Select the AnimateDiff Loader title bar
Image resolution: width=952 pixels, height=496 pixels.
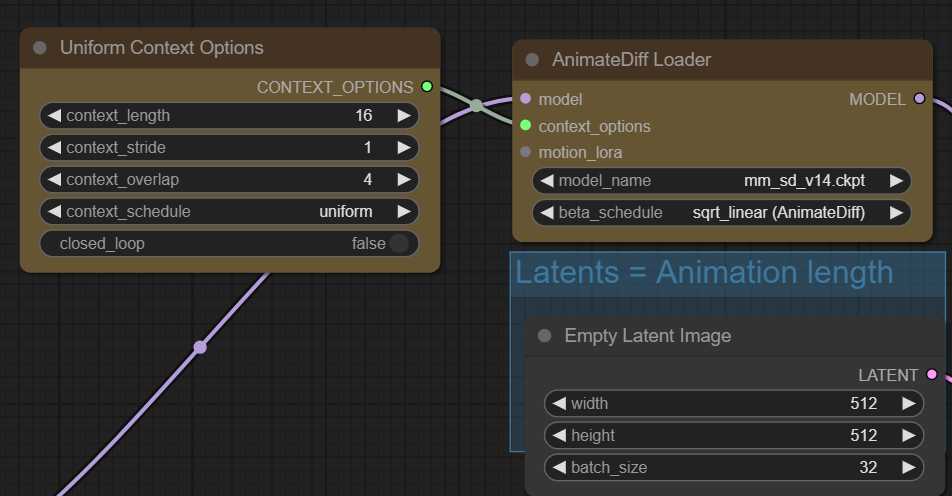pos(722,60)
